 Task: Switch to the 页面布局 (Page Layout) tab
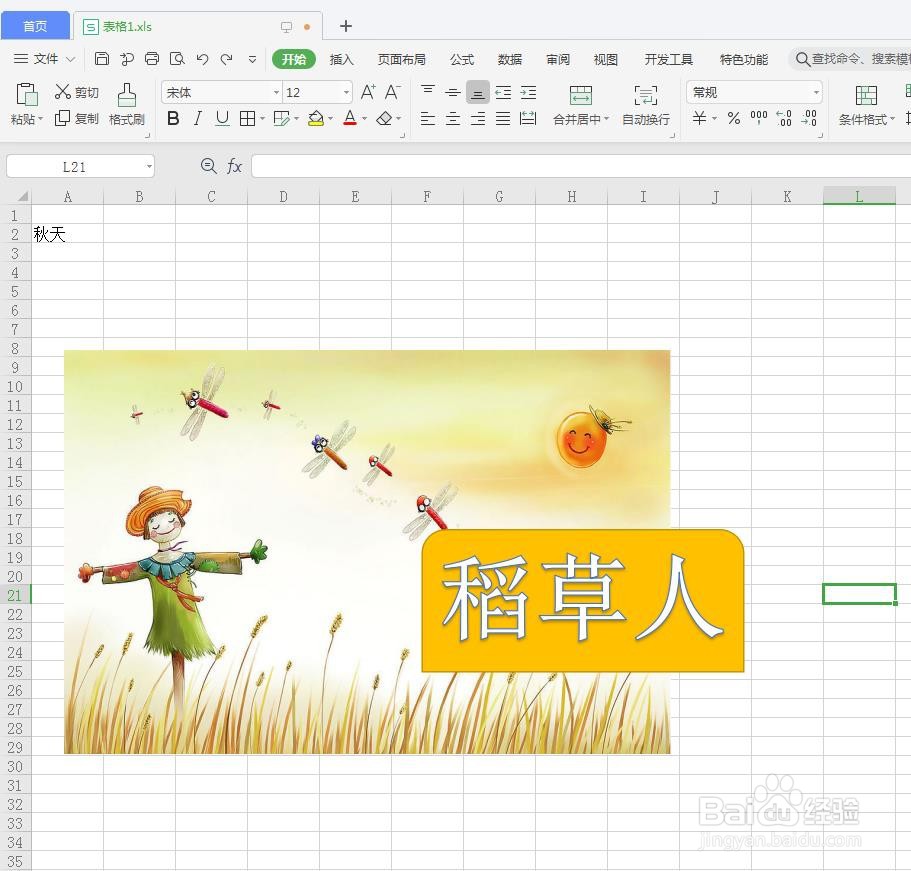click(x=401, y=59)
